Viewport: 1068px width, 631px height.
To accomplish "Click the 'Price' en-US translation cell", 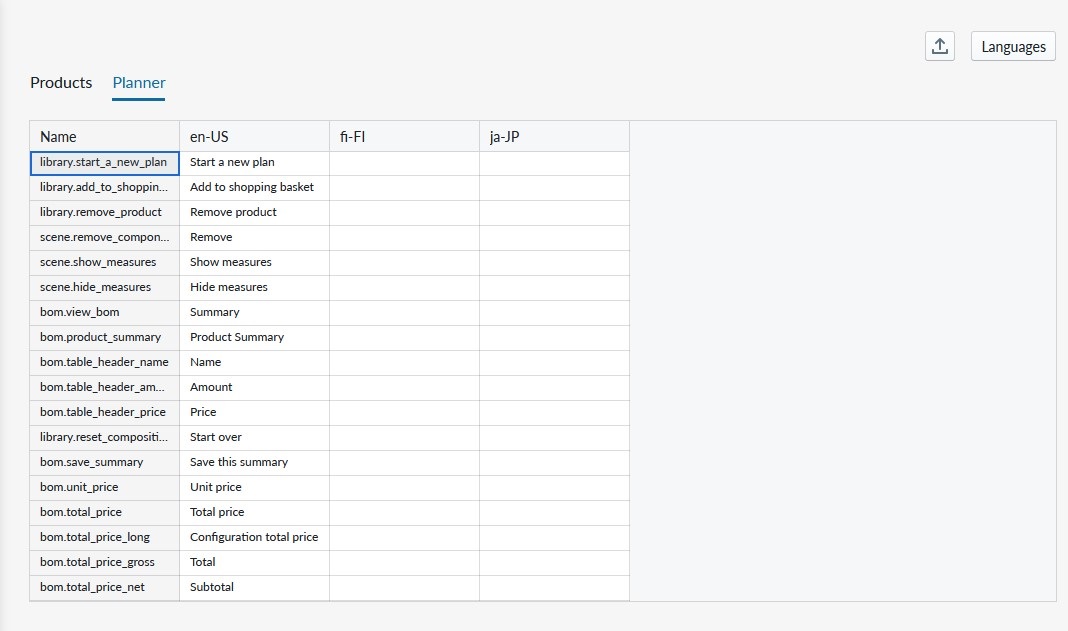I will tap(255, 413).
